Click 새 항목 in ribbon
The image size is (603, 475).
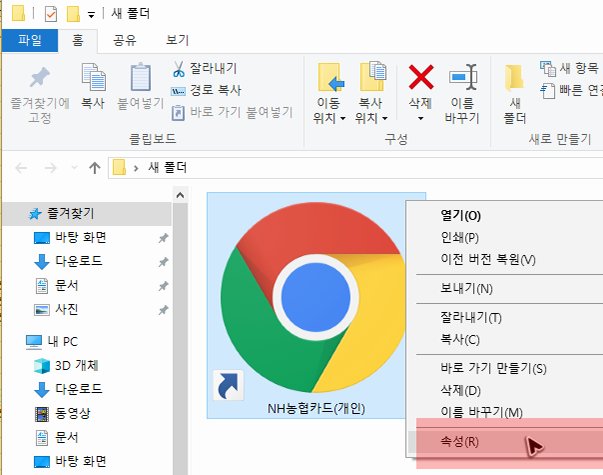point(569,68)
